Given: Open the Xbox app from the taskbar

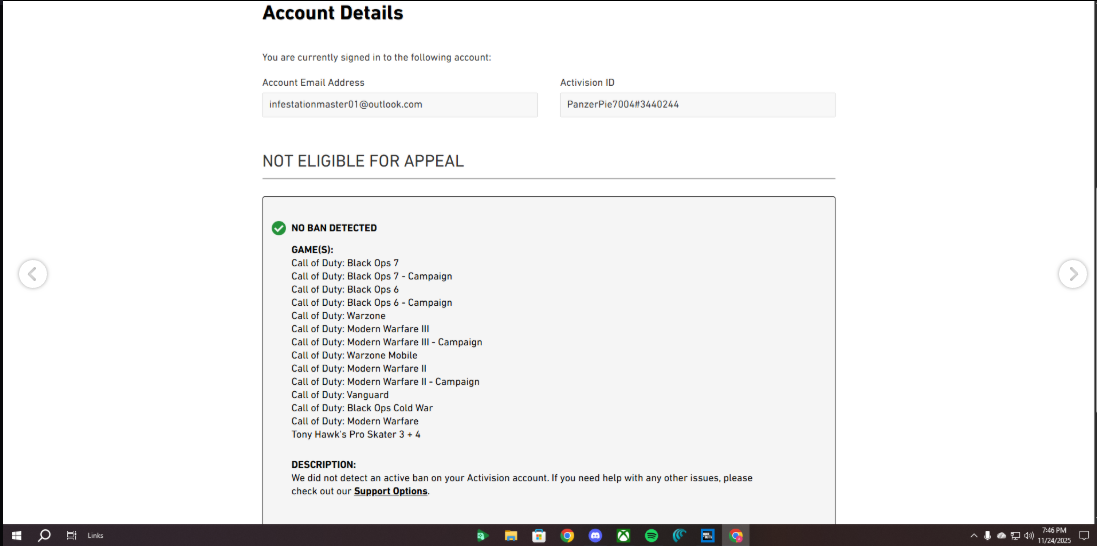Looking at the screenshot, I should [623, 536].
